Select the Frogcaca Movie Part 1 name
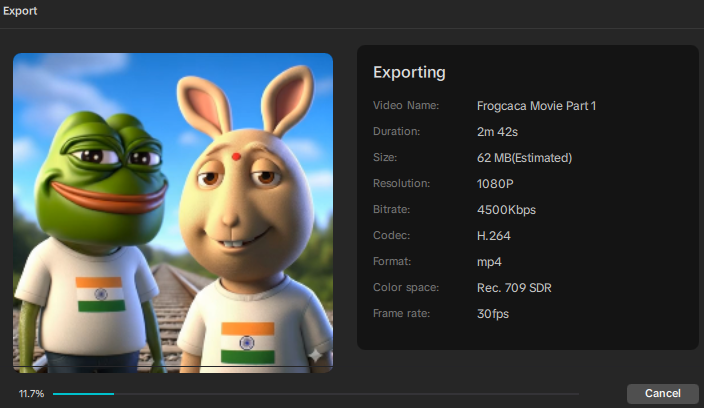704x408 pixels. coord(536,105)
